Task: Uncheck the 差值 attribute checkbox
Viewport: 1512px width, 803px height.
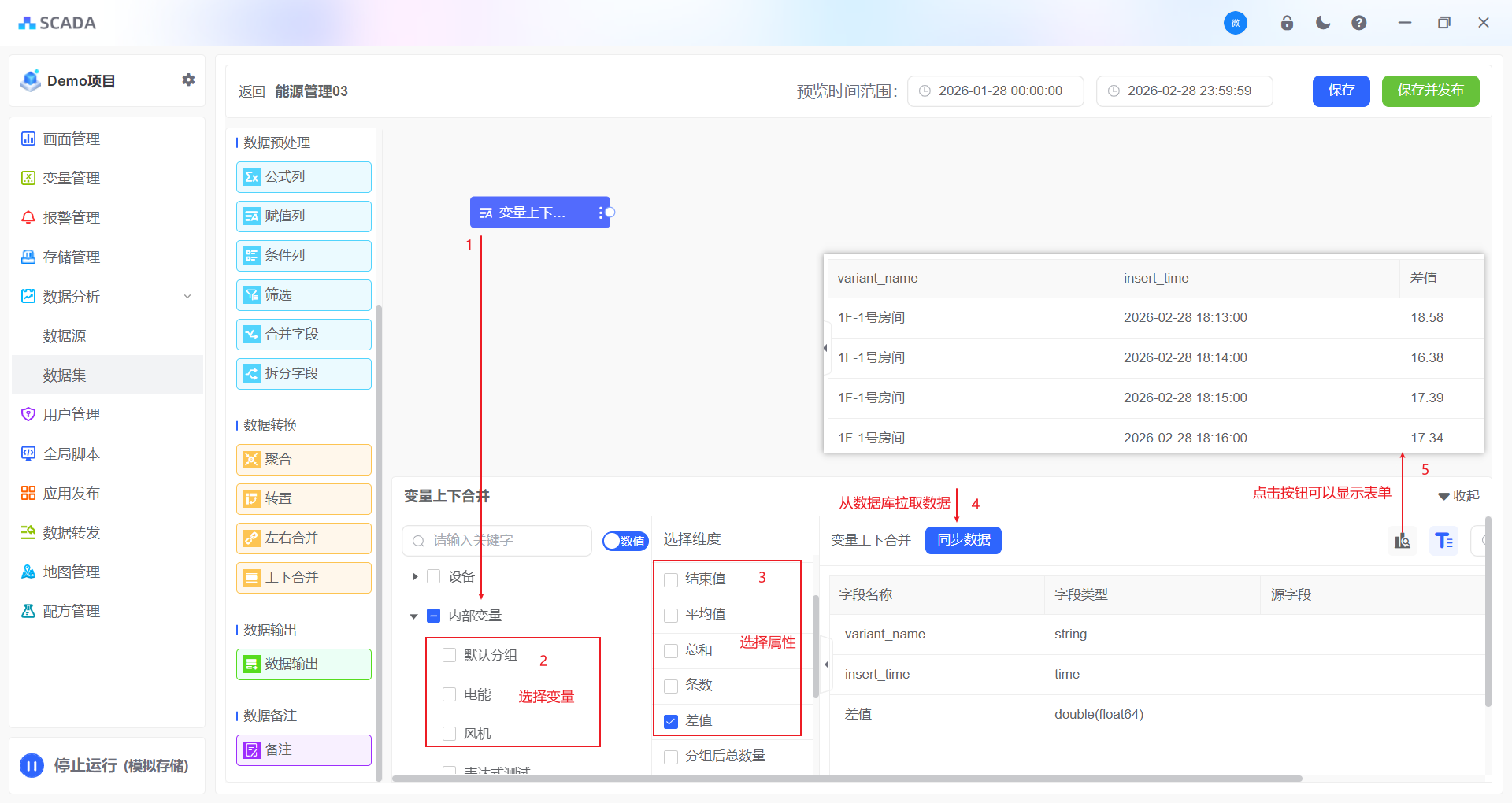Action: (670, 720)
